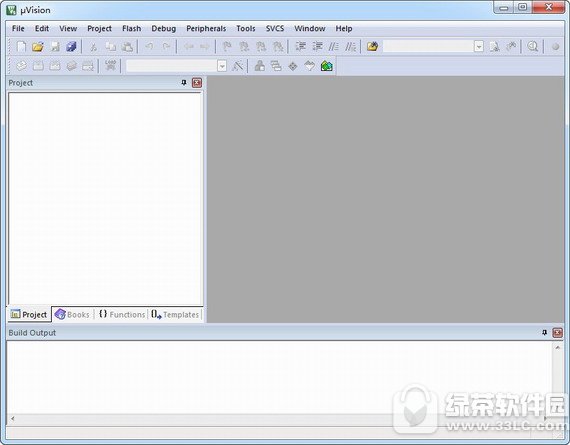Click the target selection combo field
This screenshot has height=445, width=570.
tap(172, 66)
